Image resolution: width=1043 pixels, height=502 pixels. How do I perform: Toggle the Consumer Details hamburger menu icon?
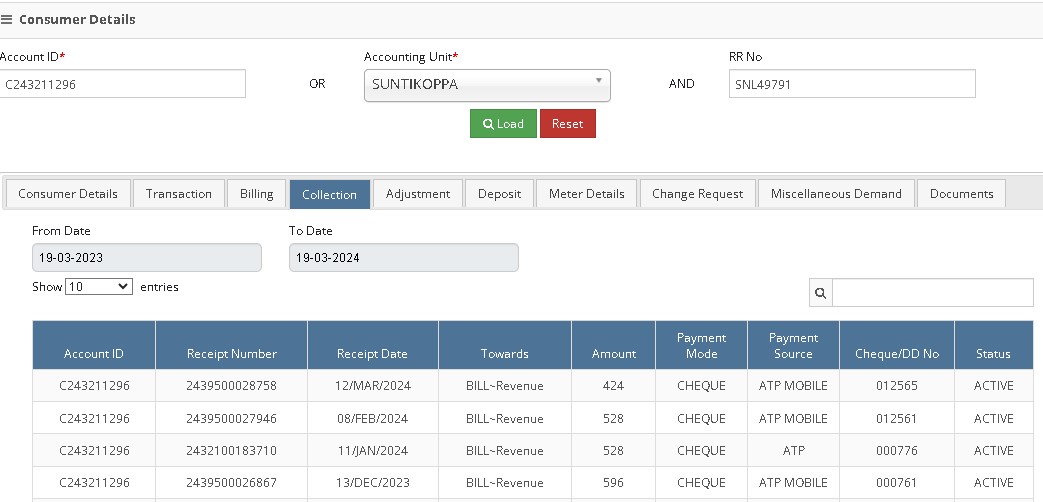(x=7, y=20)
